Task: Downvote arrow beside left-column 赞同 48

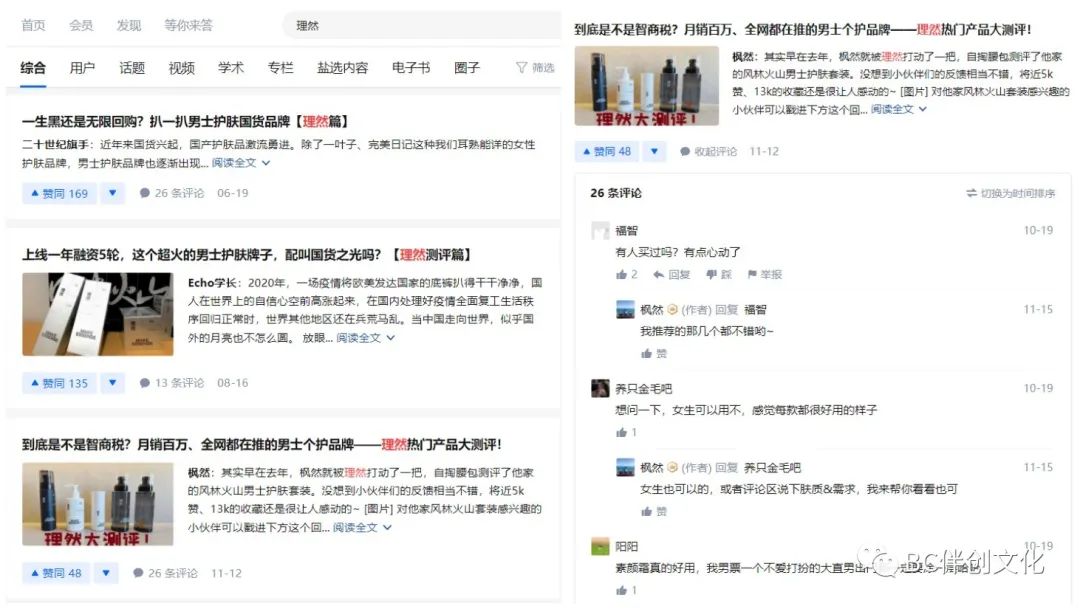Action: point(105,573)
